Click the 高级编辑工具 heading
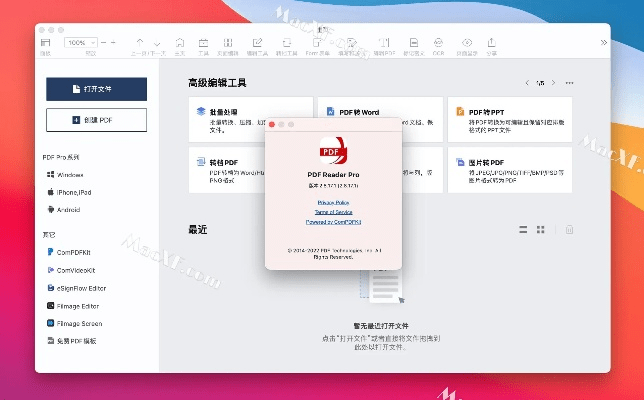This screenshot has width=644, height=400. click(x=217, y=83)
